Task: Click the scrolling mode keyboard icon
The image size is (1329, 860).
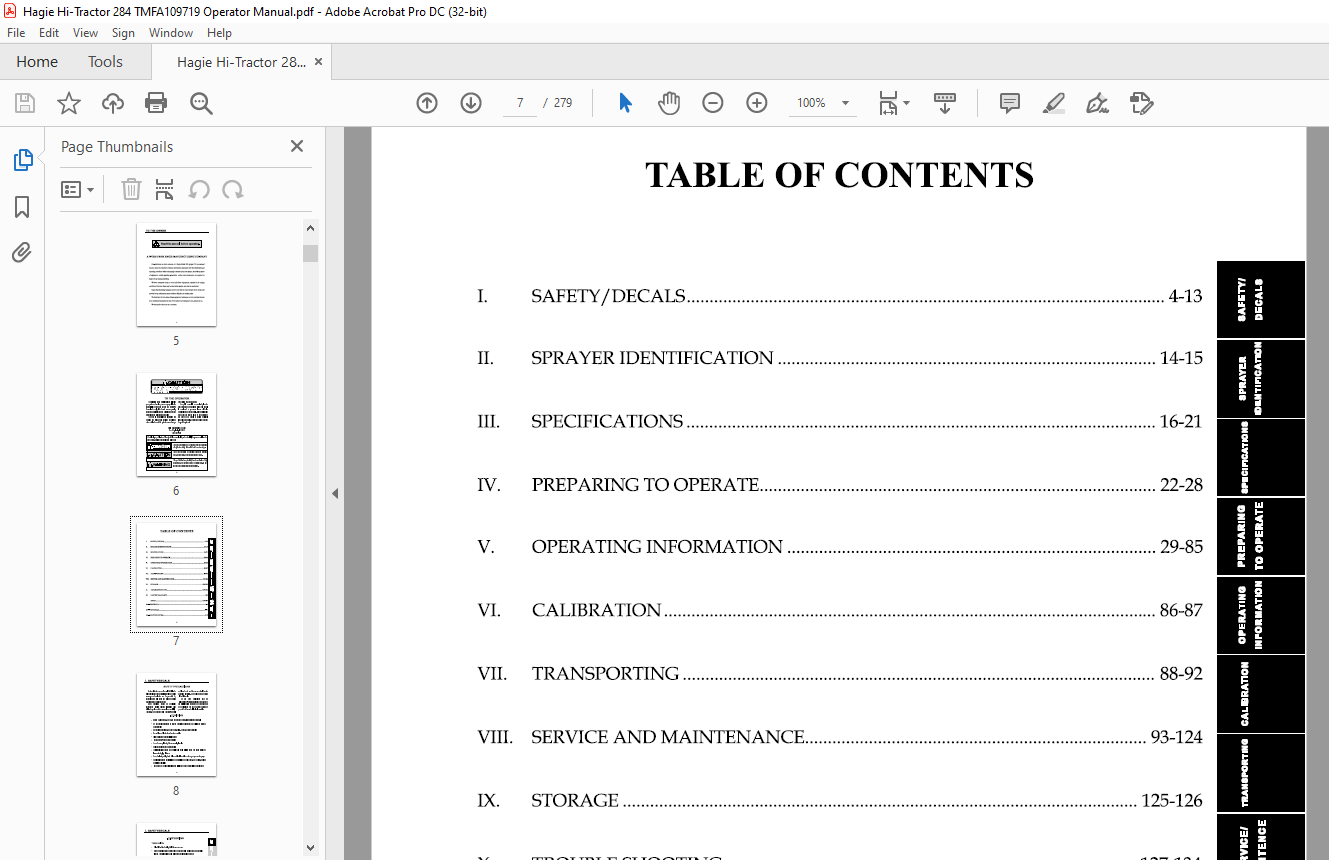Action: [945, 103]
